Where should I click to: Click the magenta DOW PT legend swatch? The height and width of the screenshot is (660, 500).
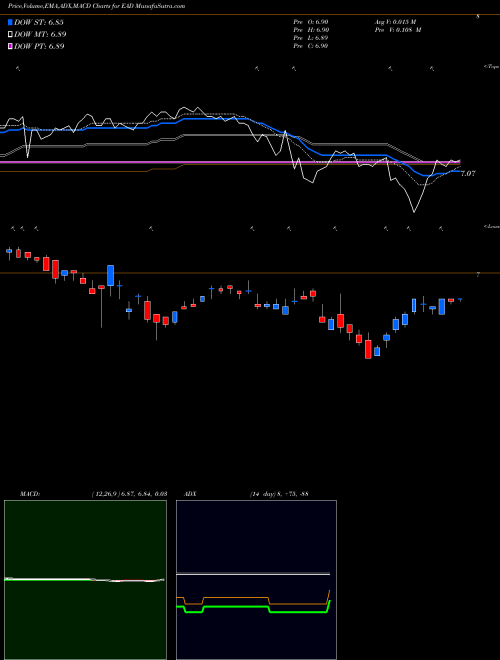[10, 47]
